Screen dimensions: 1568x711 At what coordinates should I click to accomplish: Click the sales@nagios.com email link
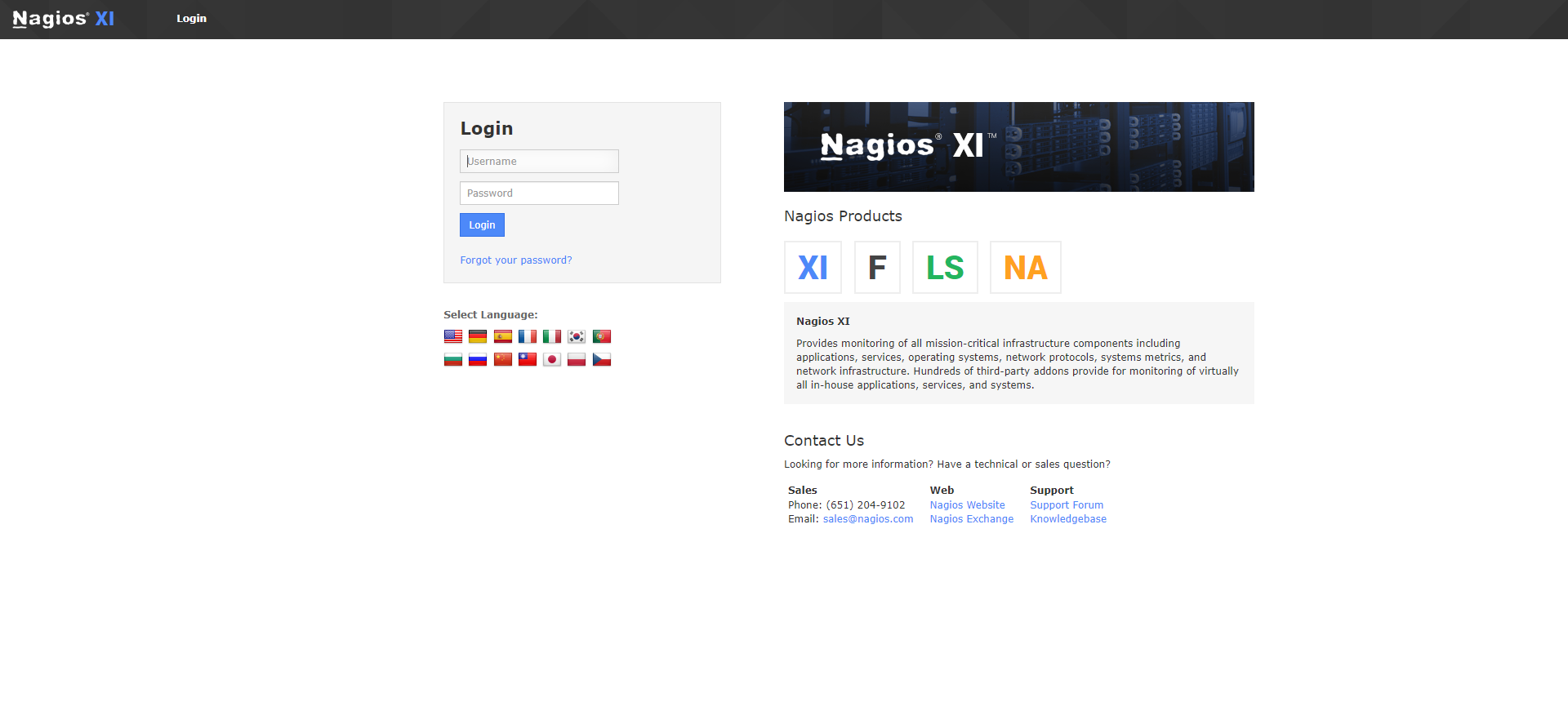(868, 518)
